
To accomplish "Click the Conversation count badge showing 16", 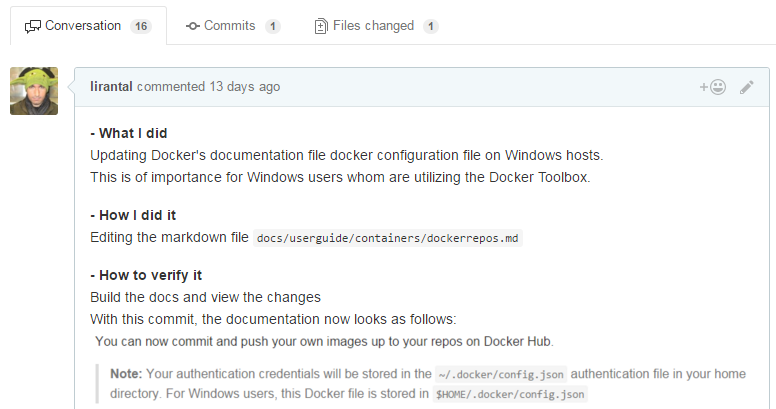I will [x=140, y=27].
